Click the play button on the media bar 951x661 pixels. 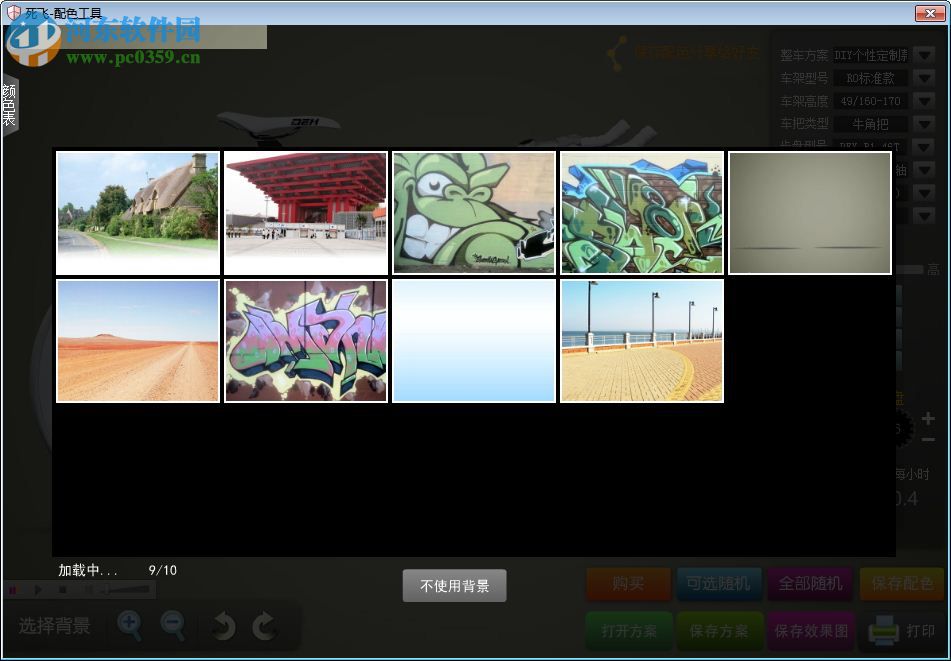click(x=38, y=589)
